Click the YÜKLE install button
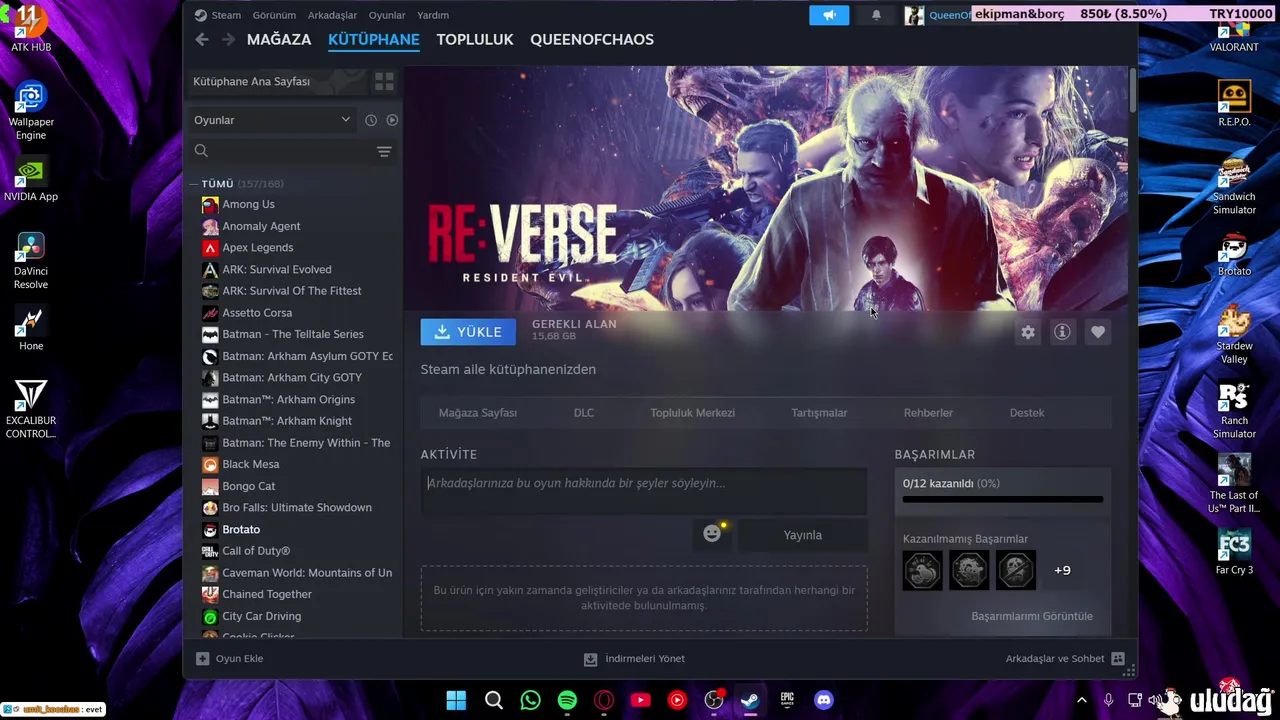Image resolution: width=1280 pixels, height=720 pixels. tap(468, 332)
